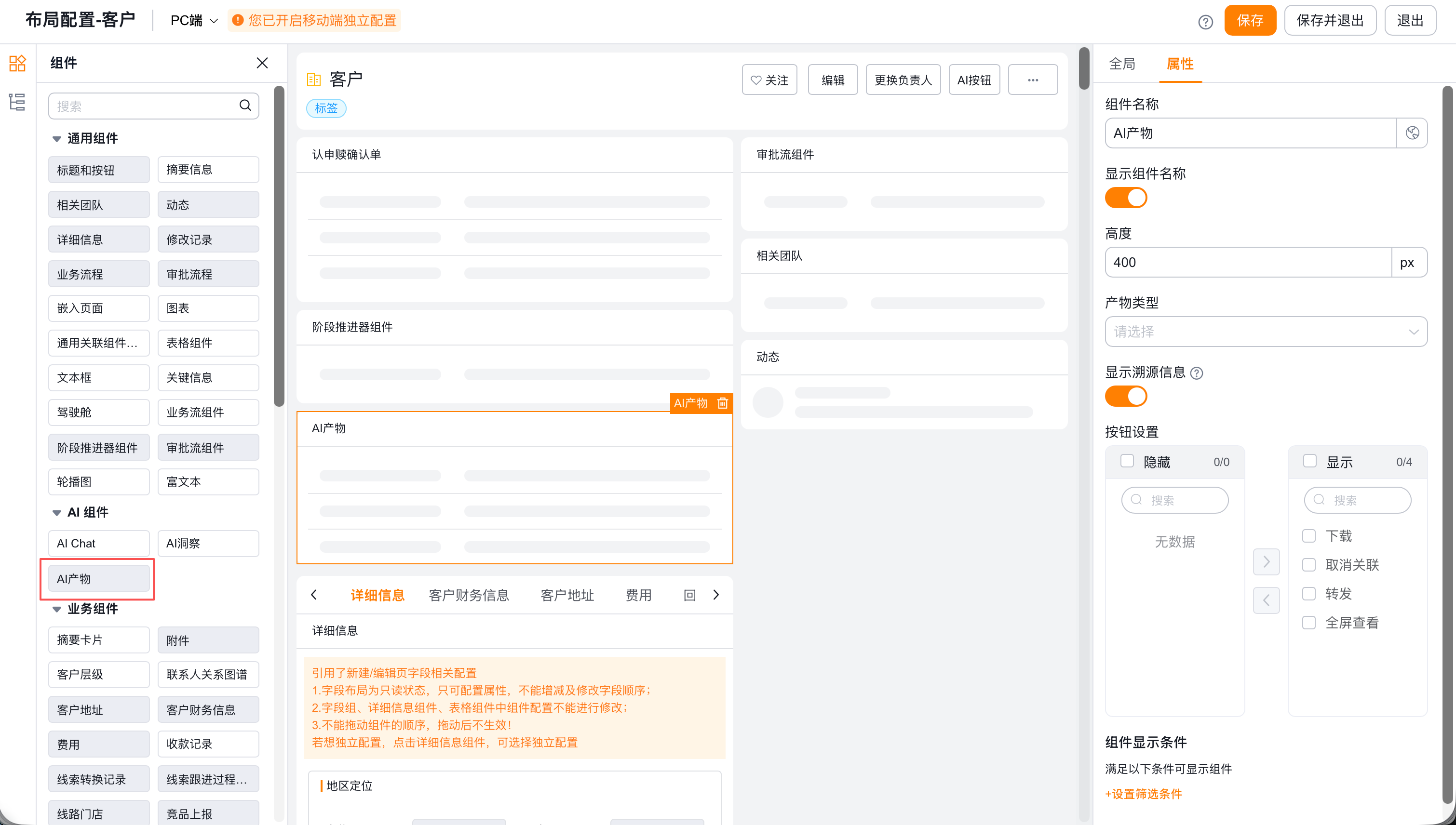Select the 嵌入页面 component
The height and width of the screenshot is (825, 1456).
(x=99, y=308)
